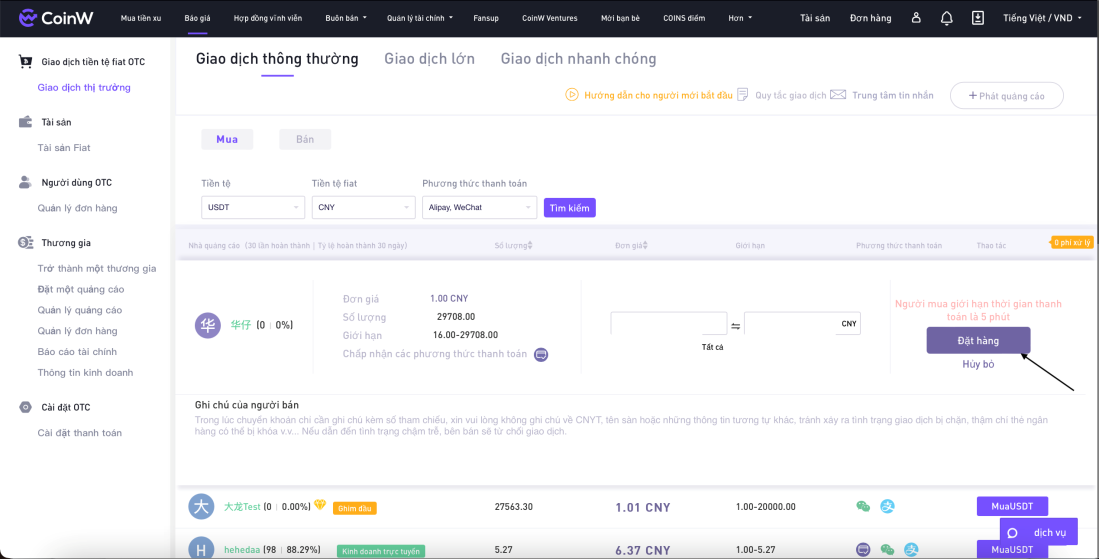Open the Tiền tệ fiat CNY dropdown
The image size is (1099, 559).
pos(364,207)
